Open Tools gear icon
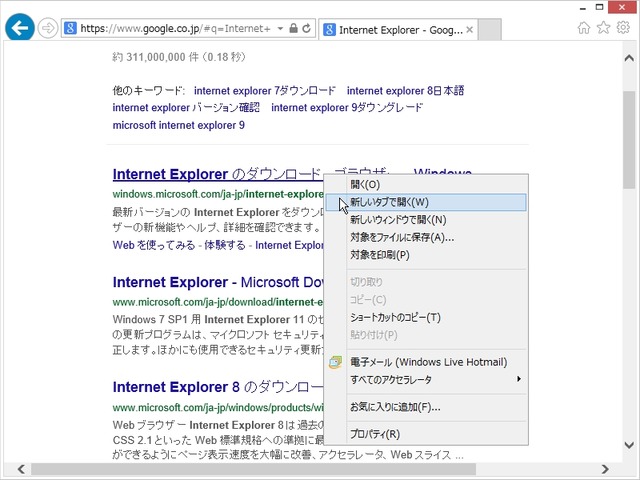640x480 pixels. click(623, 28)
